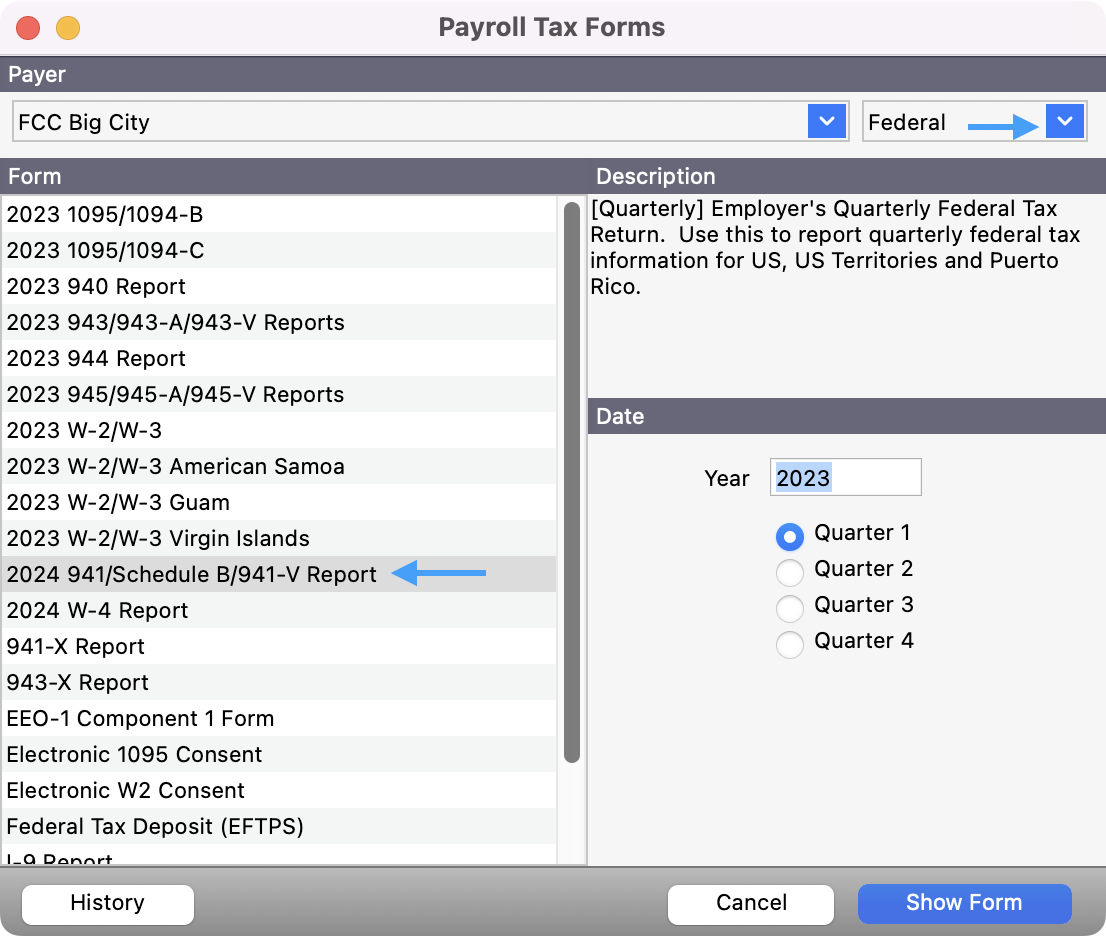
Task: Close the Payroll Tax Forms window
Action: pos(28,28)
